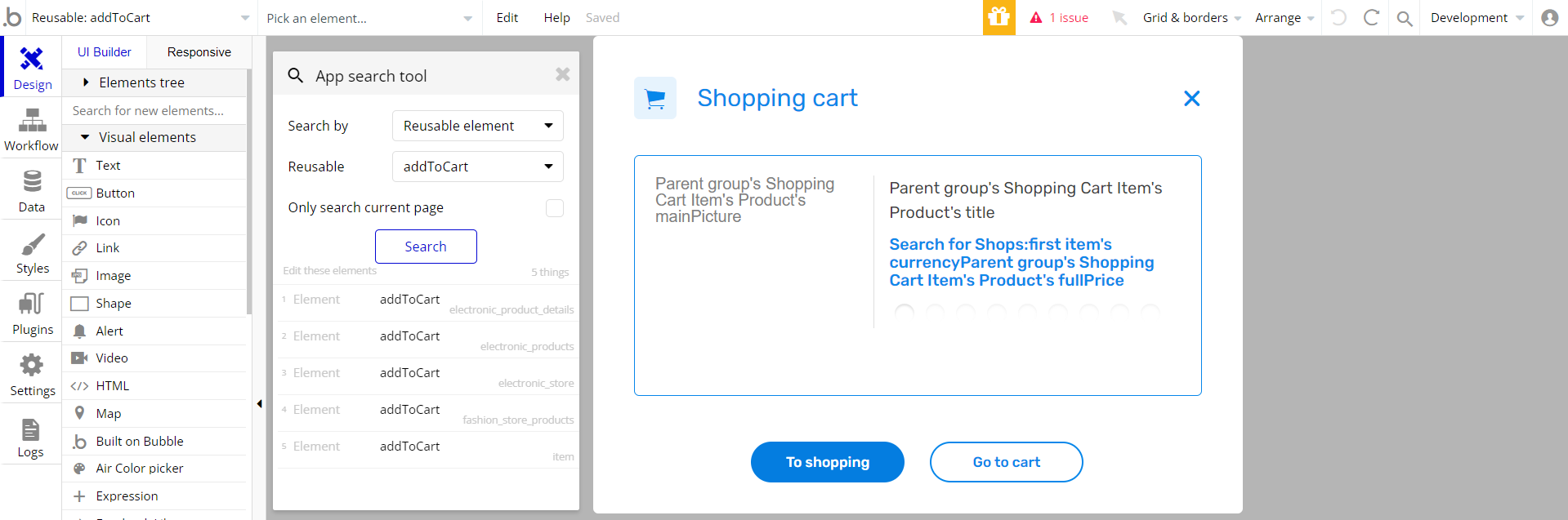This screenshot has height=520, width=1568.
Task: Collapse the Visual elements section
Action: (85, 137)
